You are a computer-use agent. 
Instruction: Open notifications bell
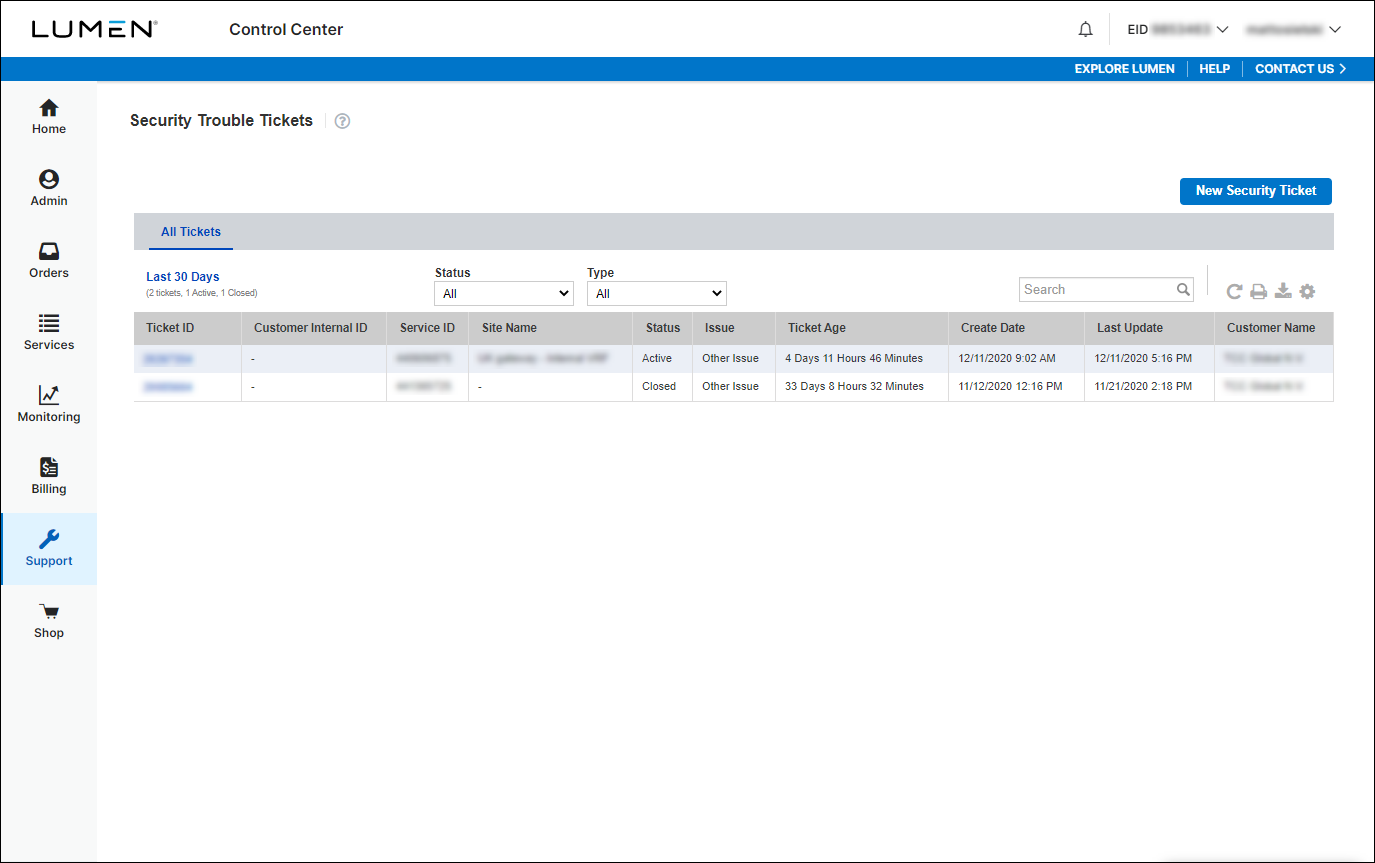pyautogui.click(x=1086, y=30)
